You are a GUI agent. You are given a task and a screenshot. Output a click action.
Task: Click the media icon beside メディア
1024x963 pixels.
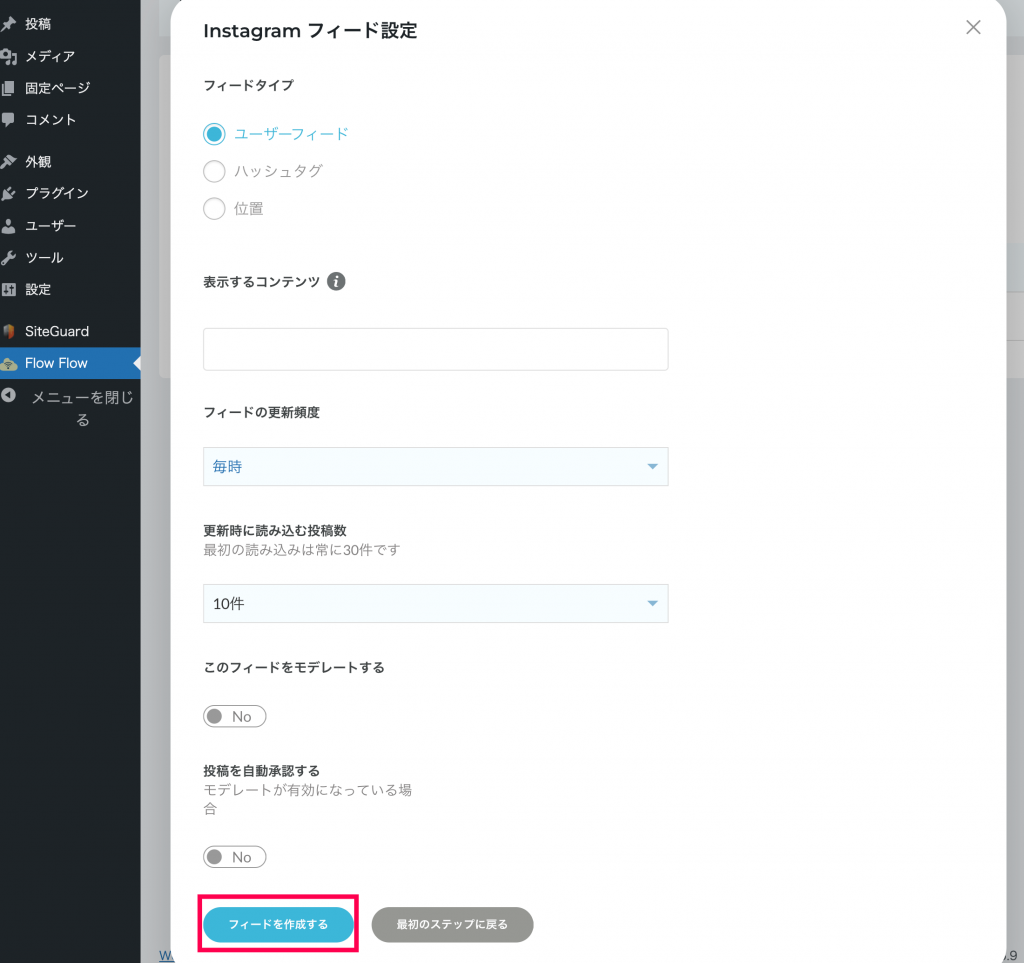[x=8, y=57]
